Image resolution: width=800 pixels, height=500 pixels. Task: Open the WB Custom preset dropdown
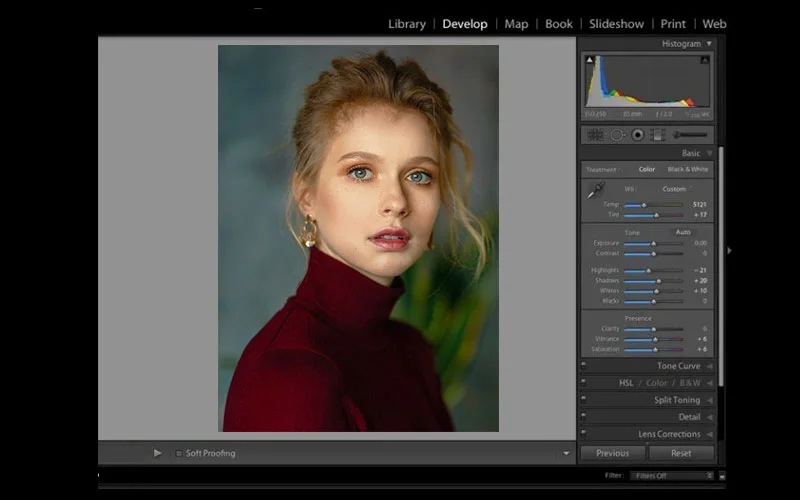click(x=676, y=188)
